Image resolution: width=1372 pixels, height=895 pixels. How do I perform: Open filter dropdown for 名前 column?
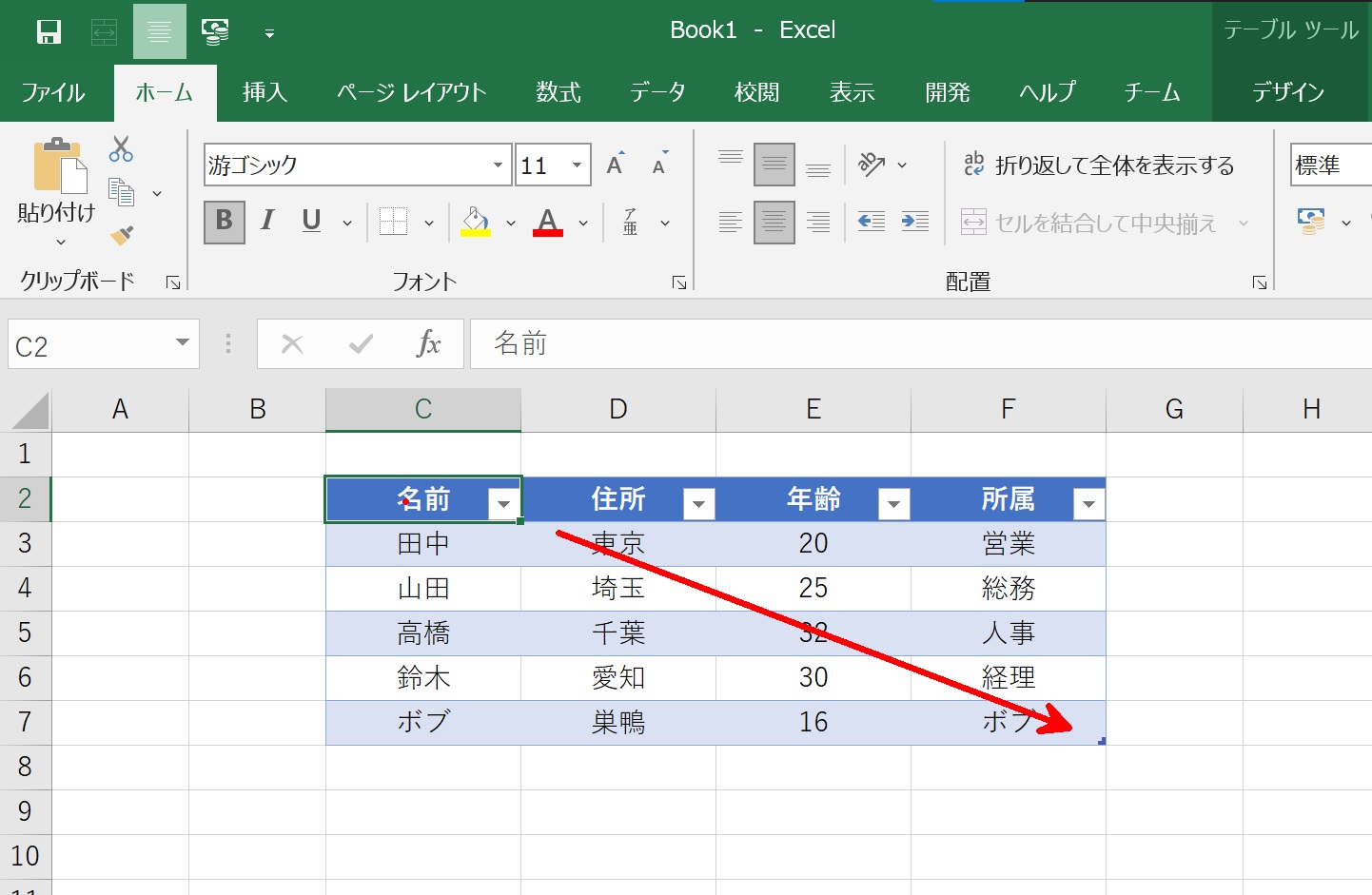point(504,504)
